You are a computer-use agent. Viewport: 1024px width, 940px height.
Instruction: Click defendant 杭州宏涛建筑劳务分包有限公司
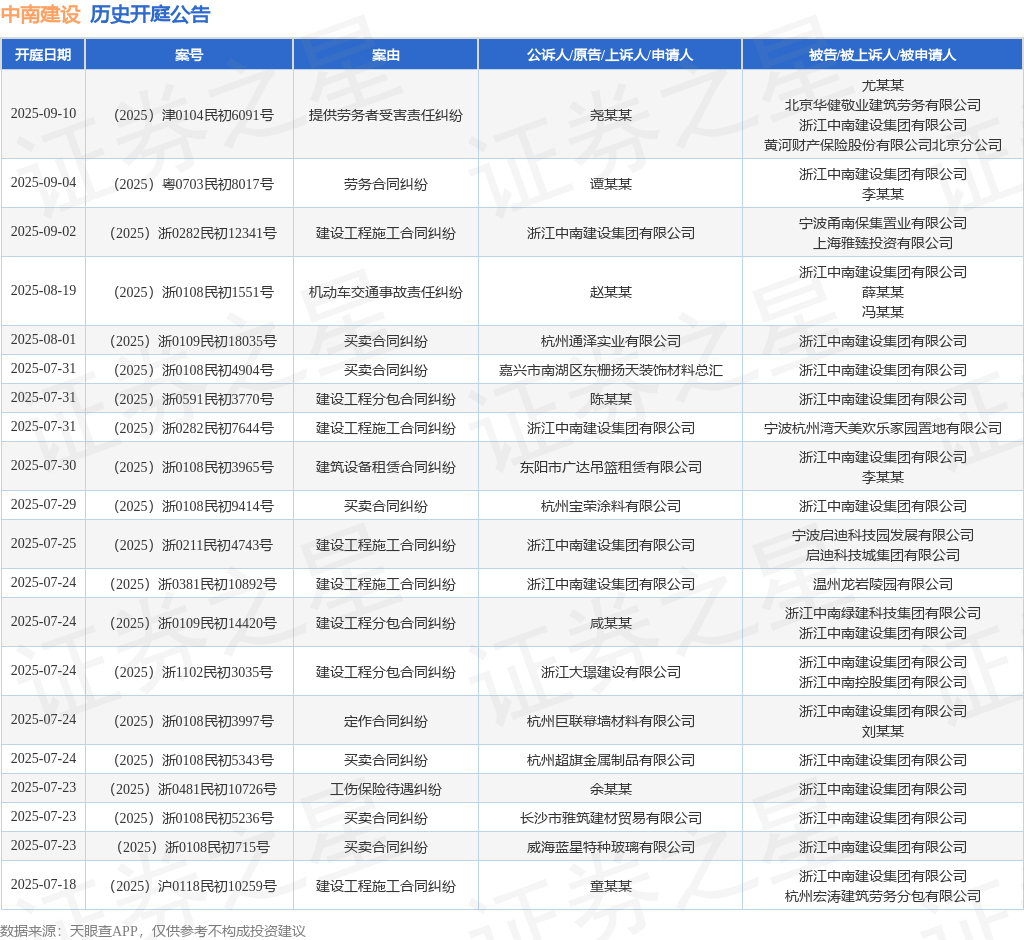tap(882, 896)
